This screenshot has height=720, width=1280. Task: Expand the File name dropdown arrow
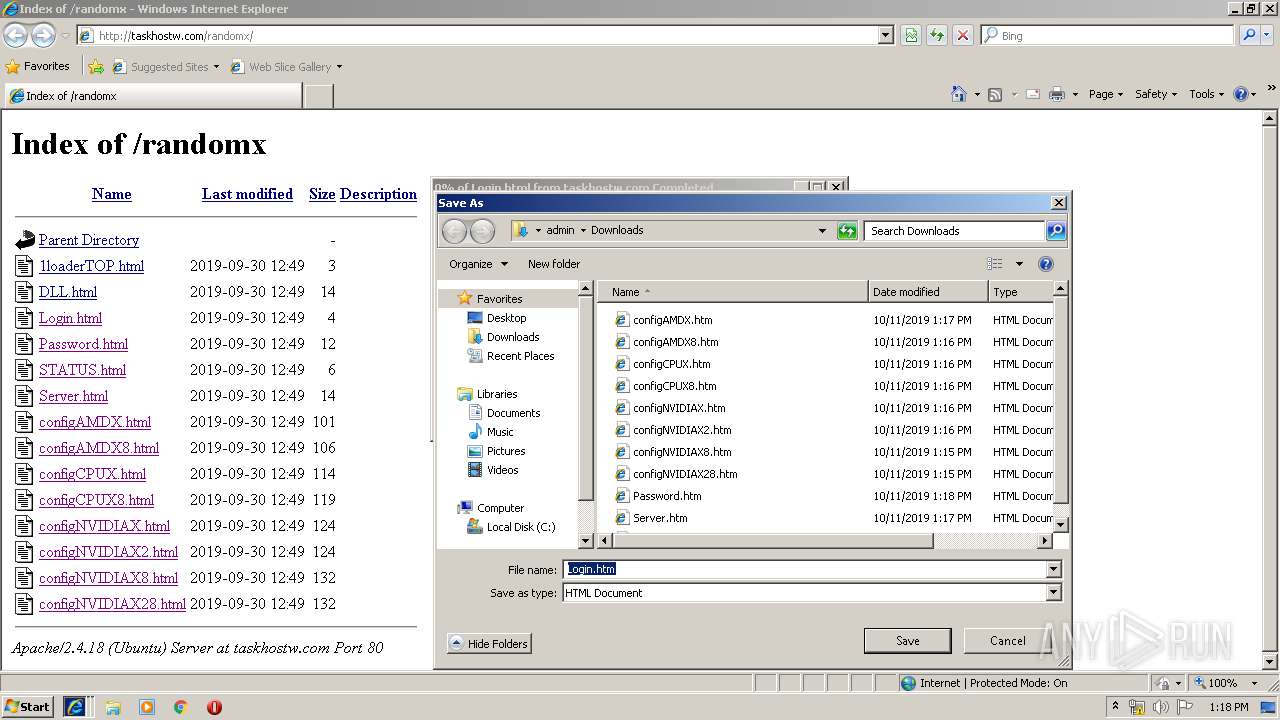1053,569
